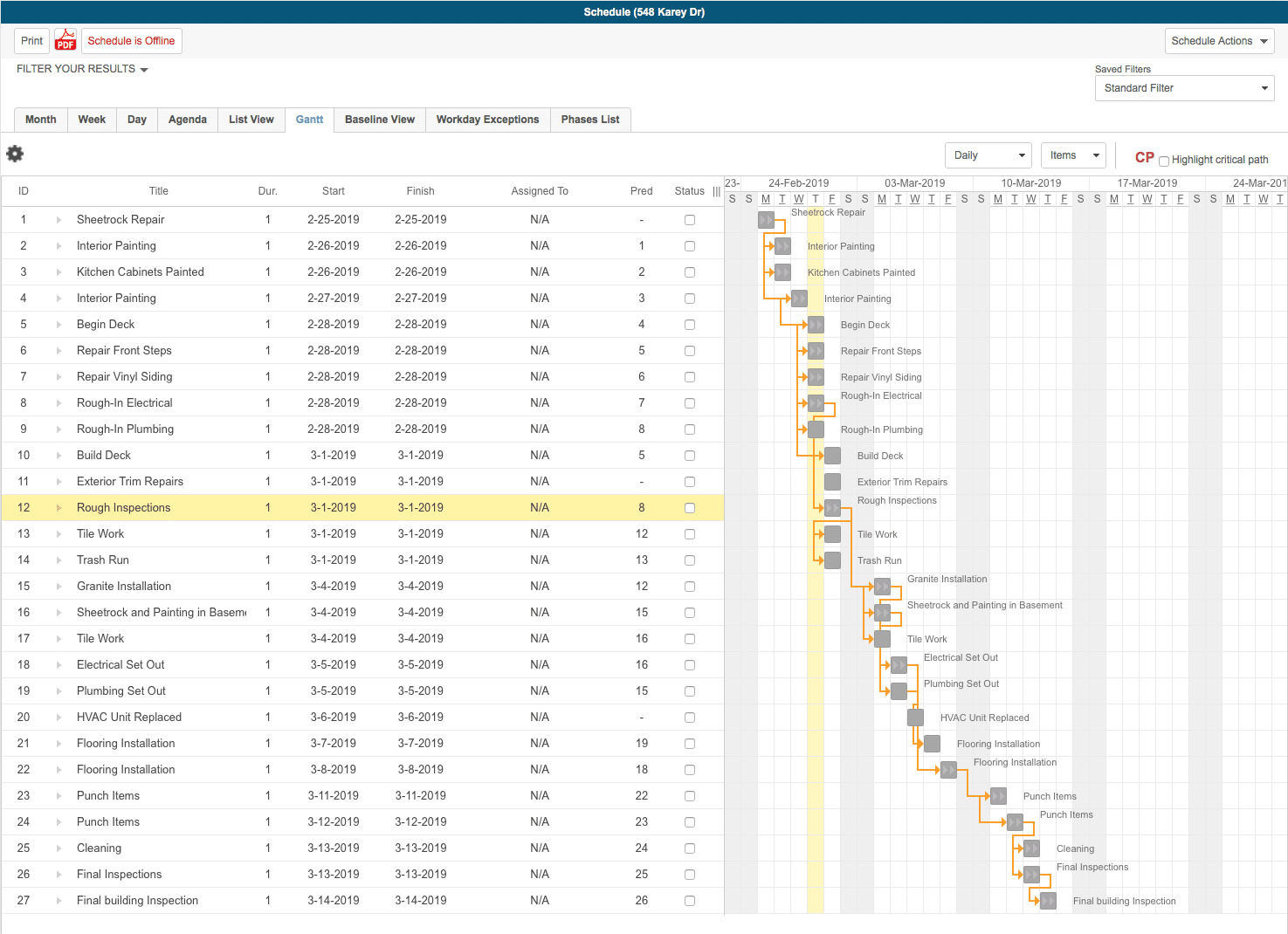Click the 10-Mar-2019 week header
Viewport: 1288px width, 934px height.
point(1031,183)
